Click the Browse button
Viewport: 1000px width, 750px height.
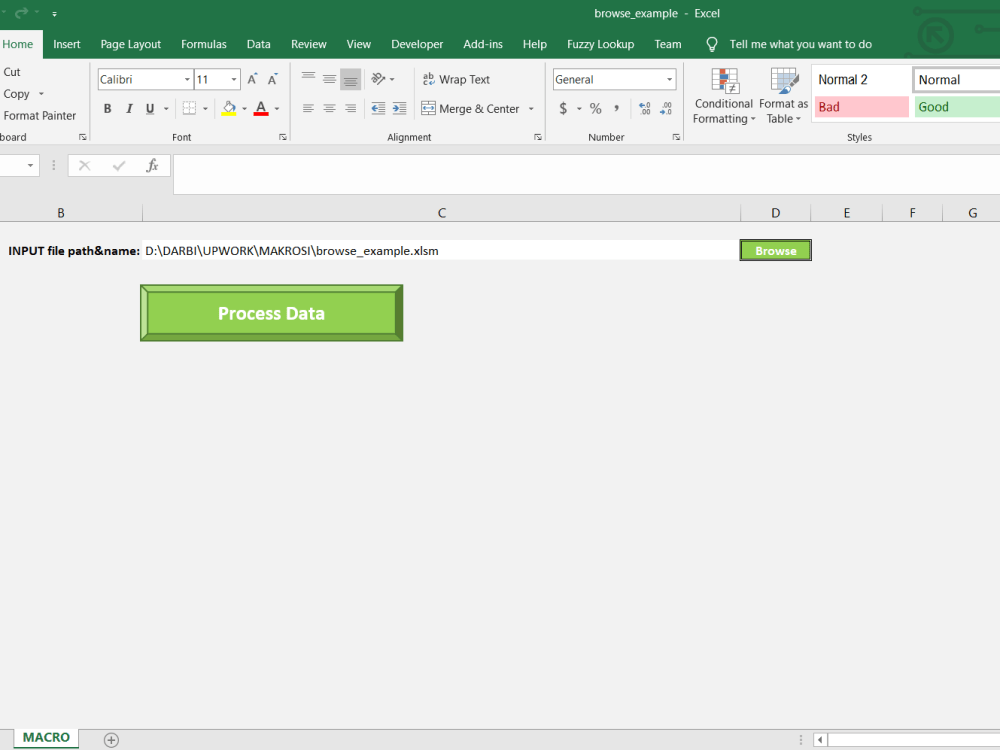[775, 250]
